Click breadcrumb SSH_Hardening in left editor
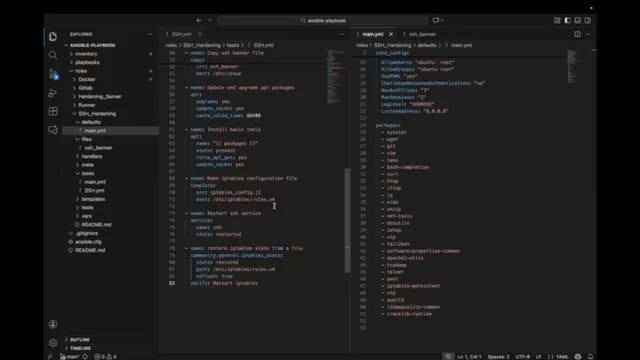The width and height of the screenshot is (640, 360). point(202,45)
